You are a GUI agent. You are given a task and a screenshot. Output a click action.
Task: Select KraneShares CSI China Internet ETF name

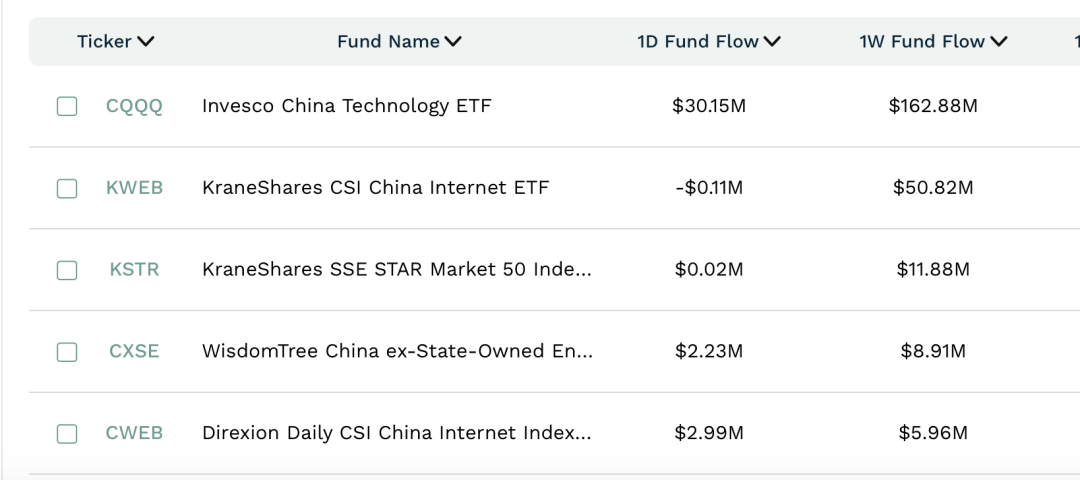pos(375,188)
